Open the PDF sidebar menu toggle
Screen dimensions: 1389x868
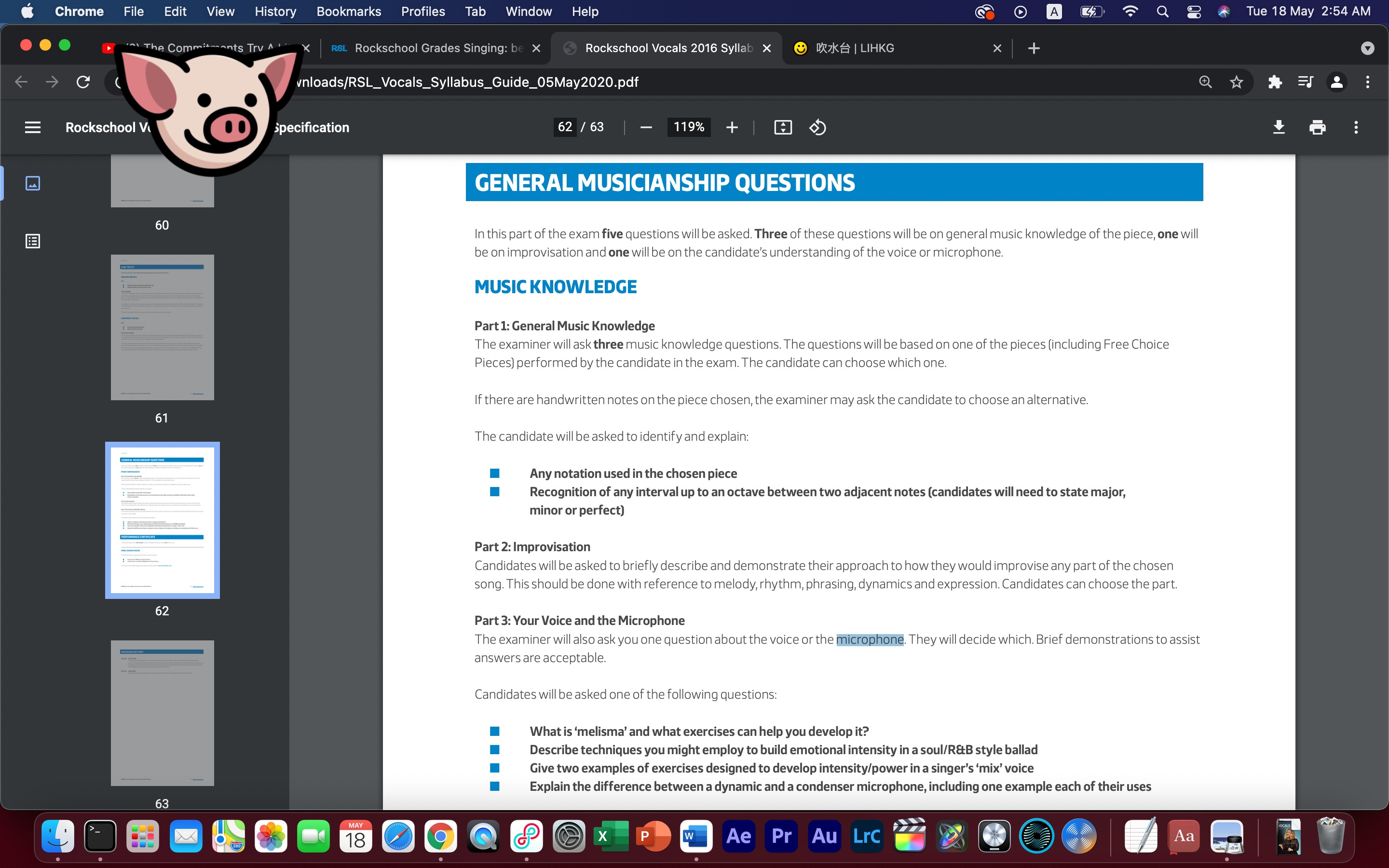(33, 127)
